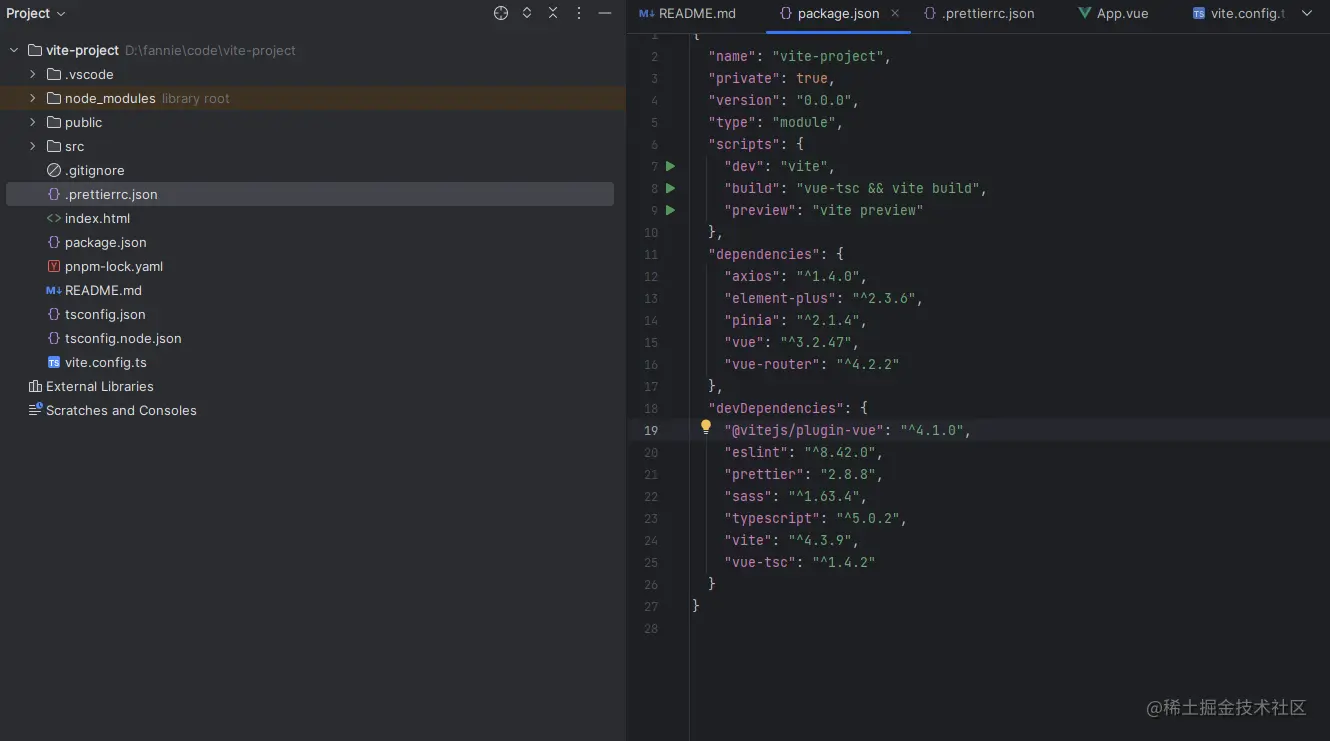Show hidden editor tabs dropdown
The image size is (1330, 741).
[x=1307, y=13]
